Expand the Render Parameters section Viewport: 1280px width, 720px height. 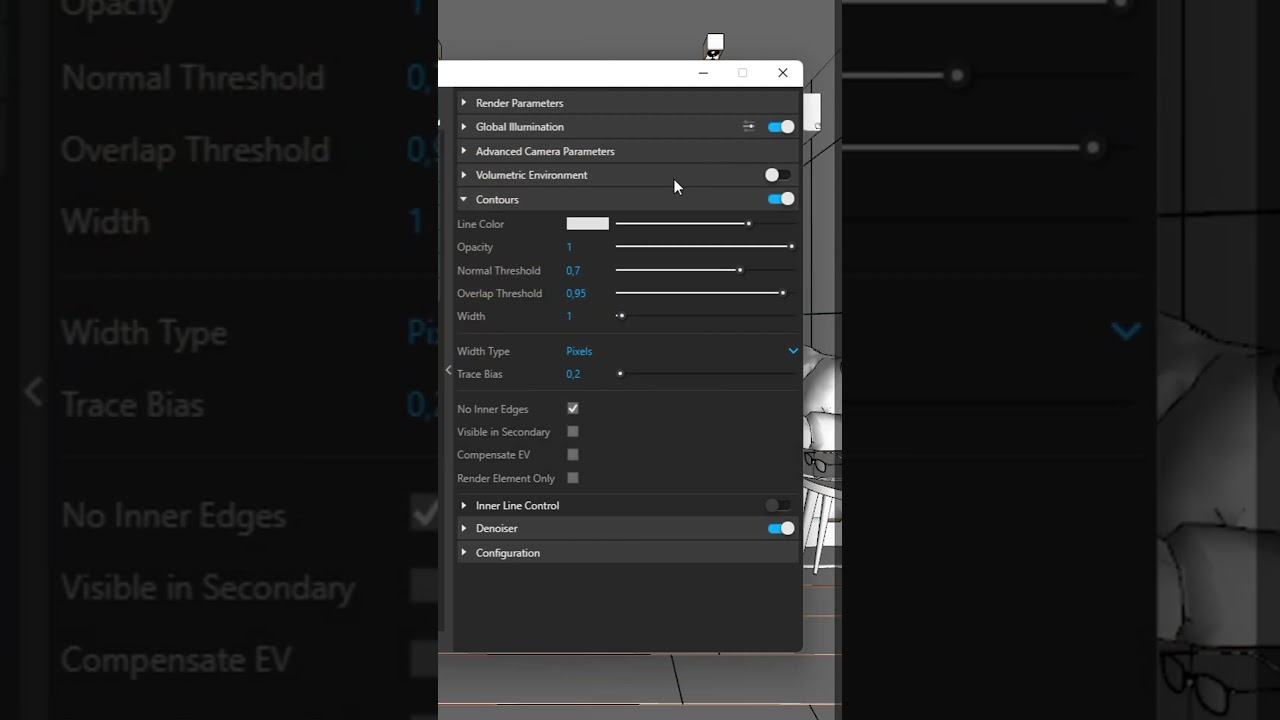(628, 103)
